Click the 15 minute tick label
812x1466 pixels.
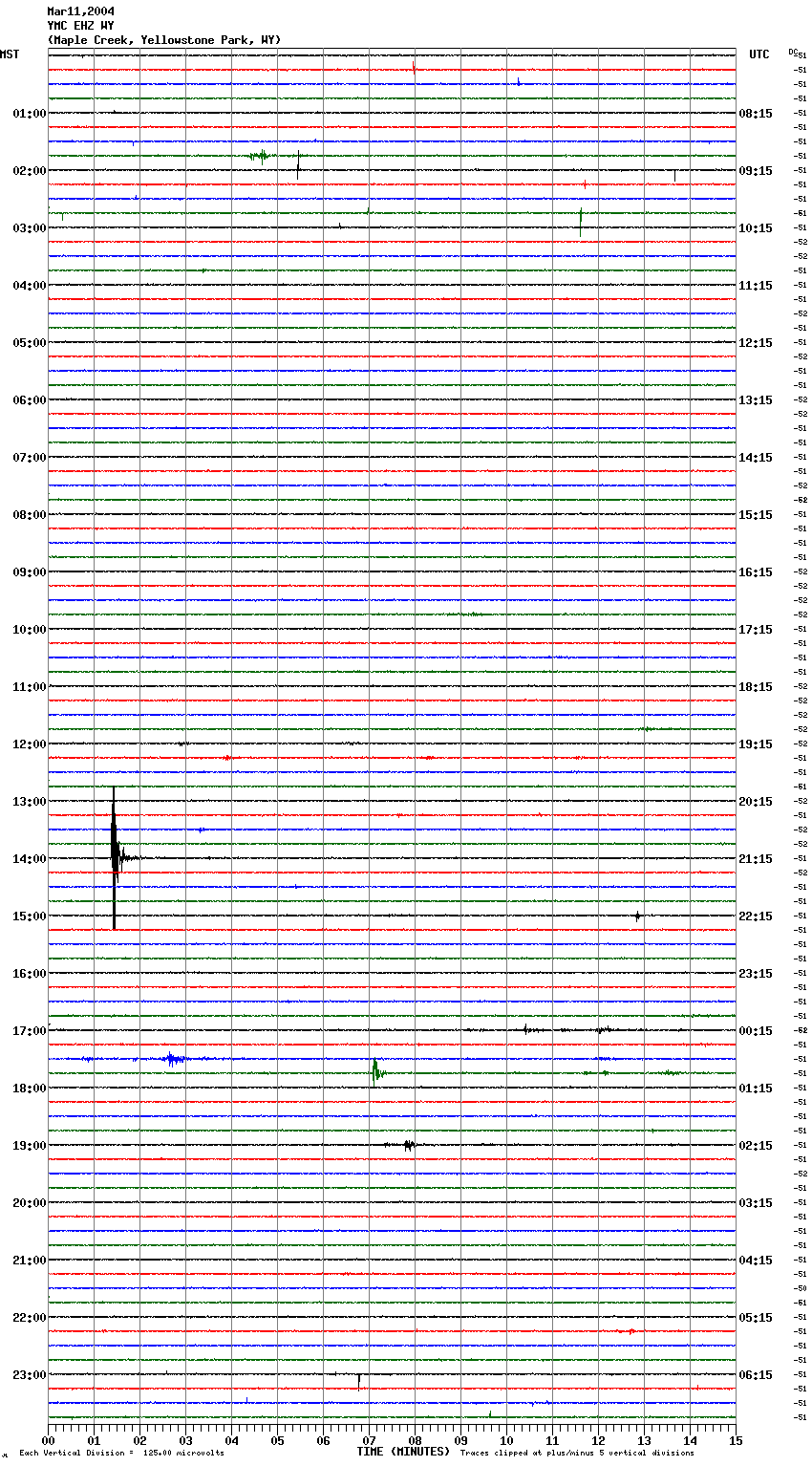pos(736,1440)
